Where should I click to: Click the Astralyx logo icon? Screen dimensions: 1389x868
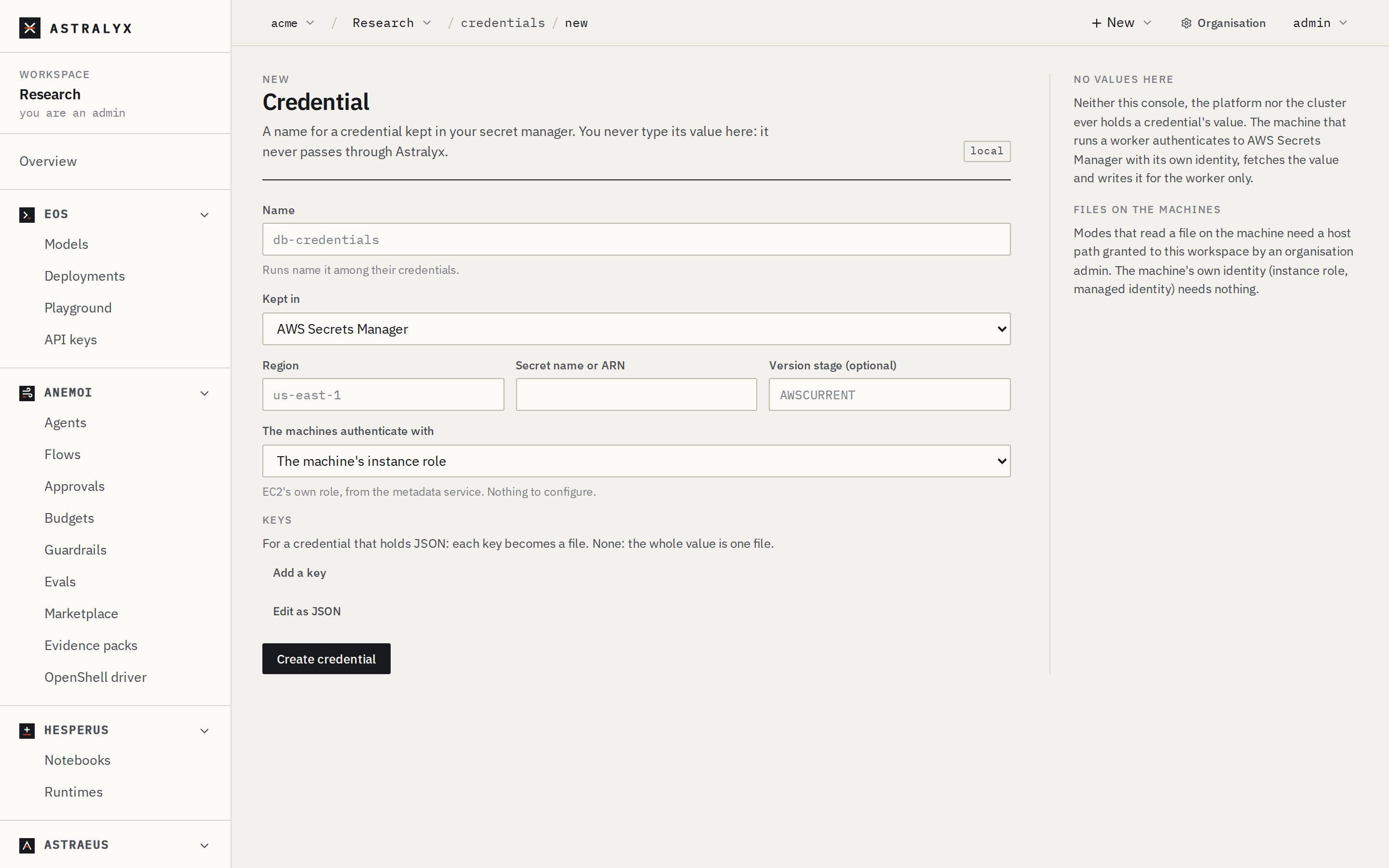(x=30, y=28)
